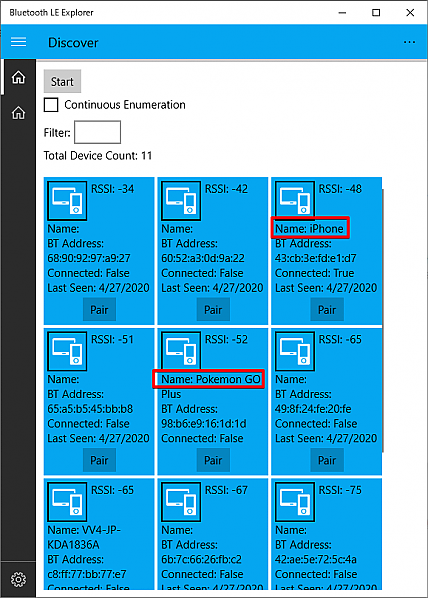Viewport: 428px width, 598px height.
Task: Focus the Filter text box
Action: [x=98, y=132]
